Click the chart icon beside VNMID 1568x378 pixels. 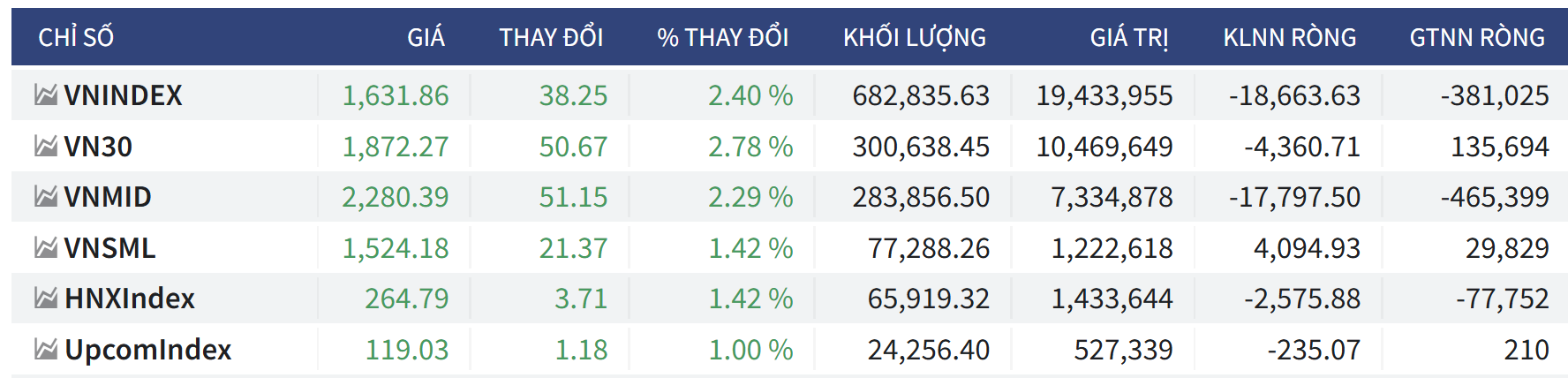pos(46,196)
